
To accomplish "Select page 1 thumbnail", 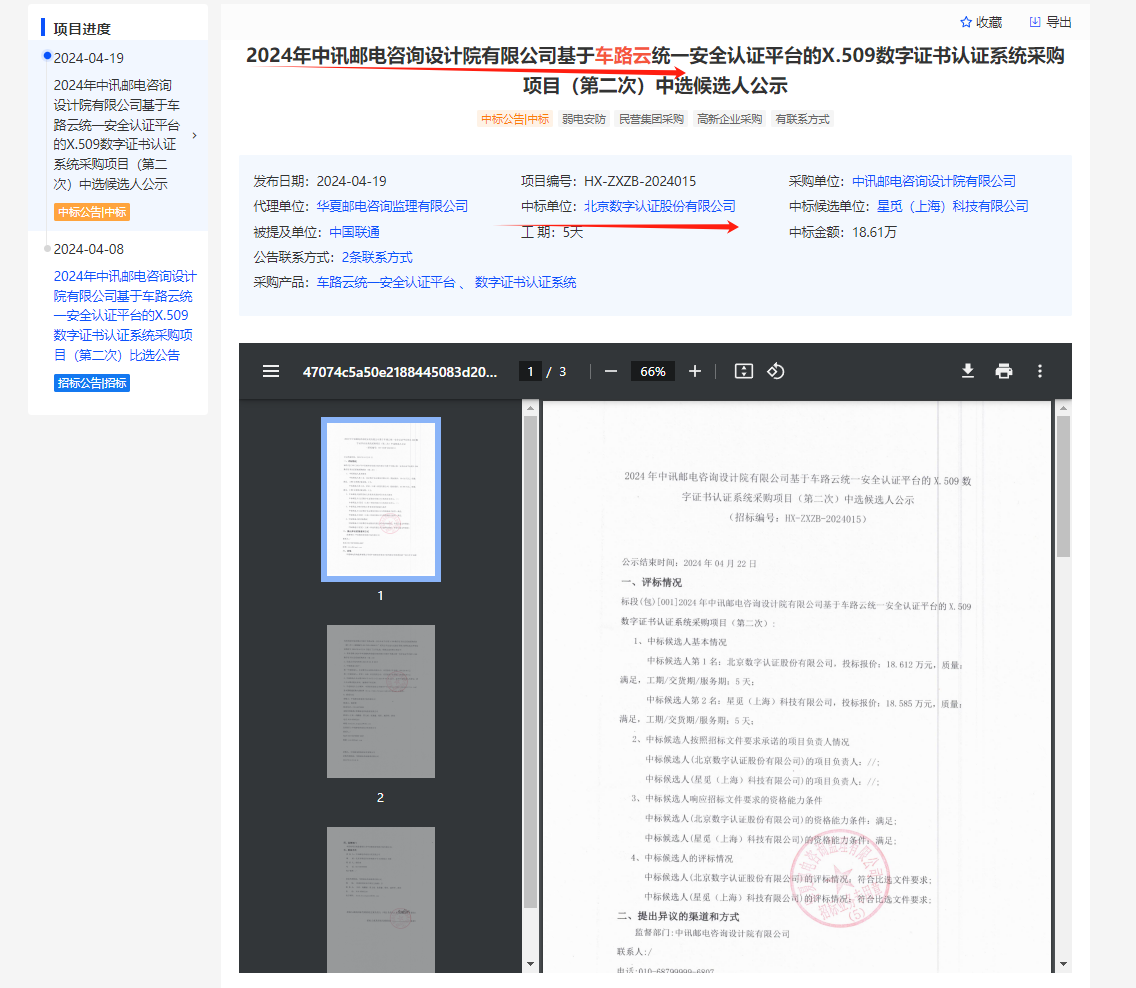I will [381, 499].
